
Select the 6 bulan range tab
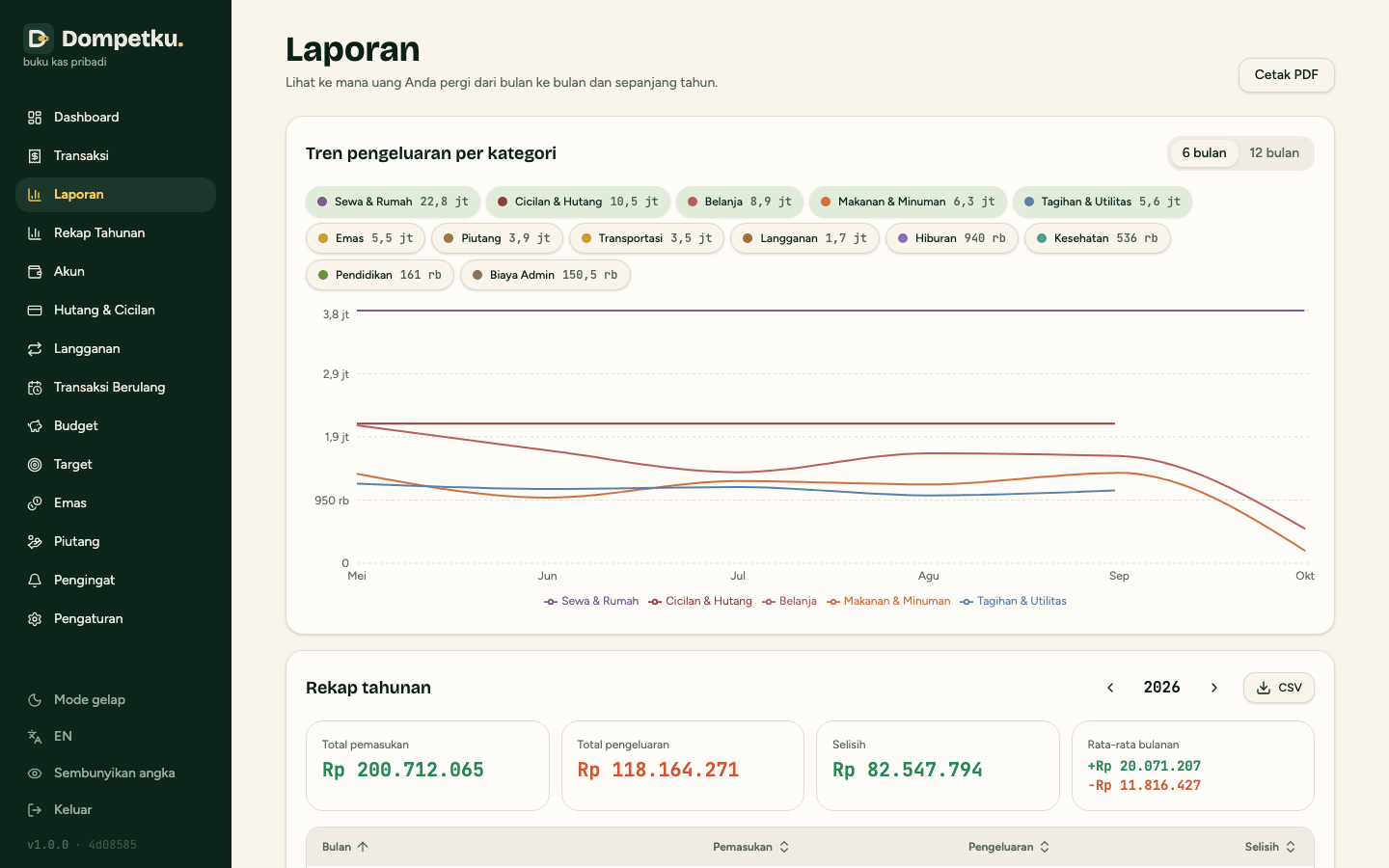(x=1204, y=153)
